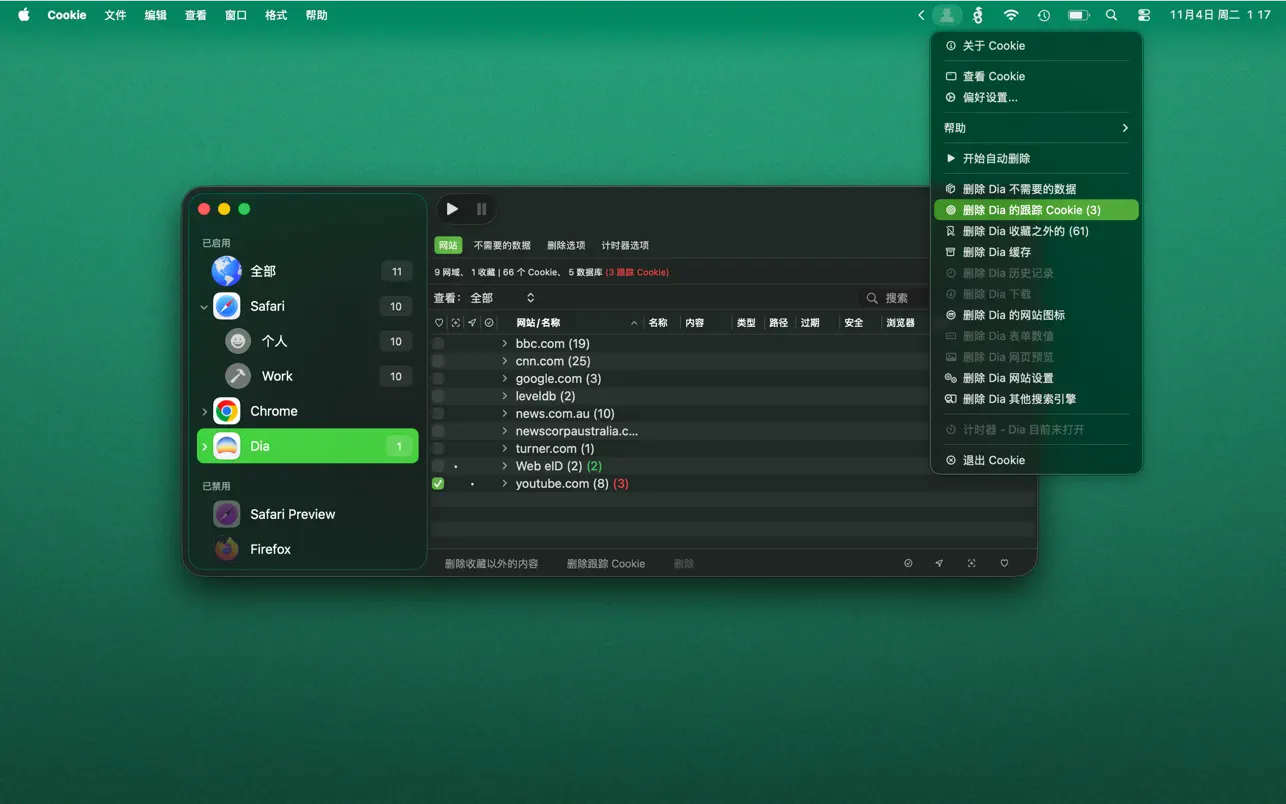Select the 全部 globe icon in sidebar
This screenshot has width=1286, height=804.
227,271
